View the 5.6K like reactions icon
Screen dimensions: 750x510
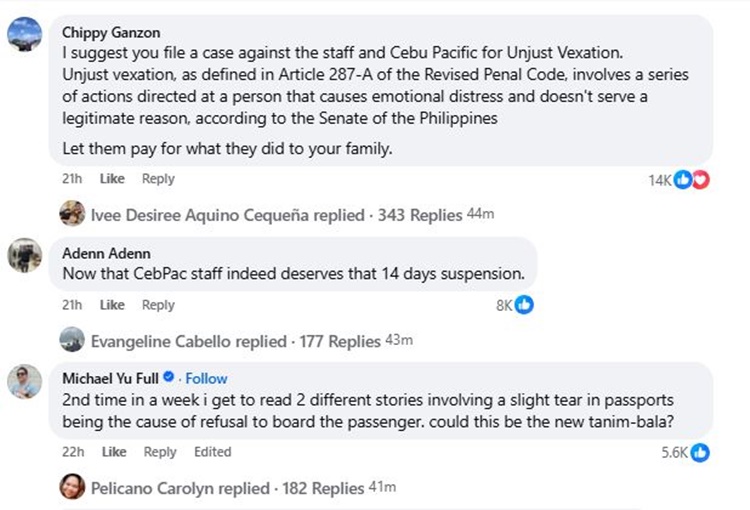point(700,452)
